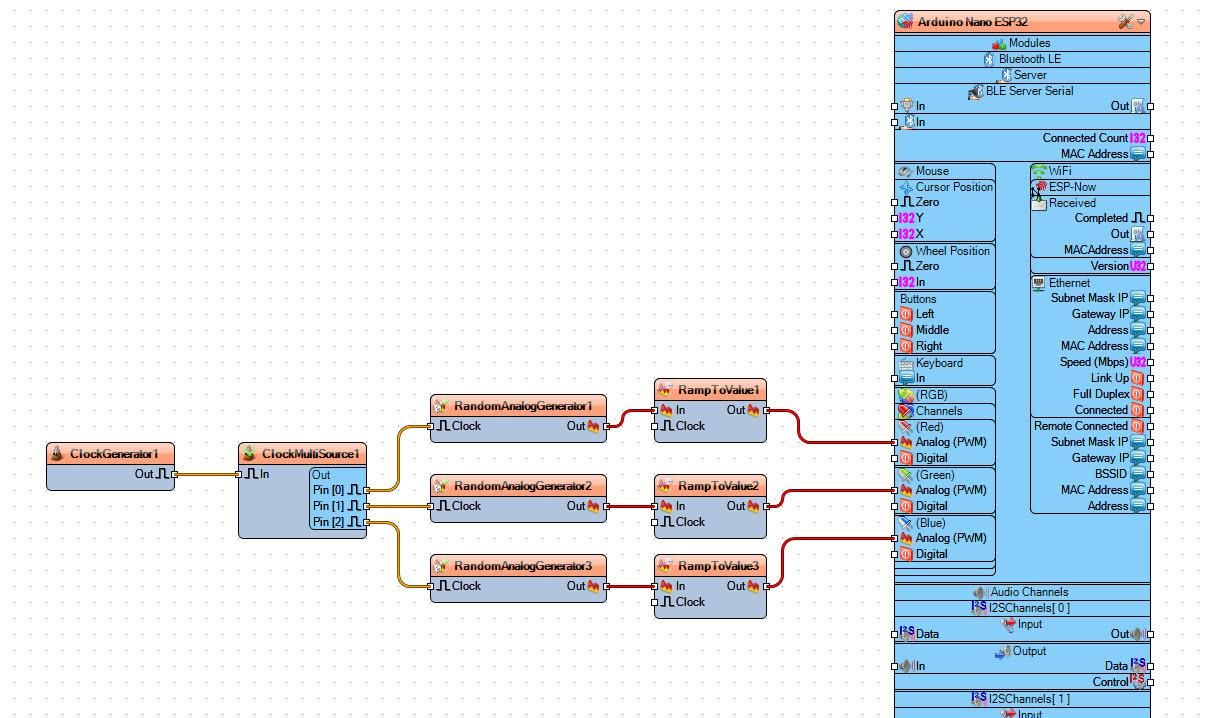Click the Received envelope icon
The width and height of the screenshot is (1206, 718).
pos(1039,203)
